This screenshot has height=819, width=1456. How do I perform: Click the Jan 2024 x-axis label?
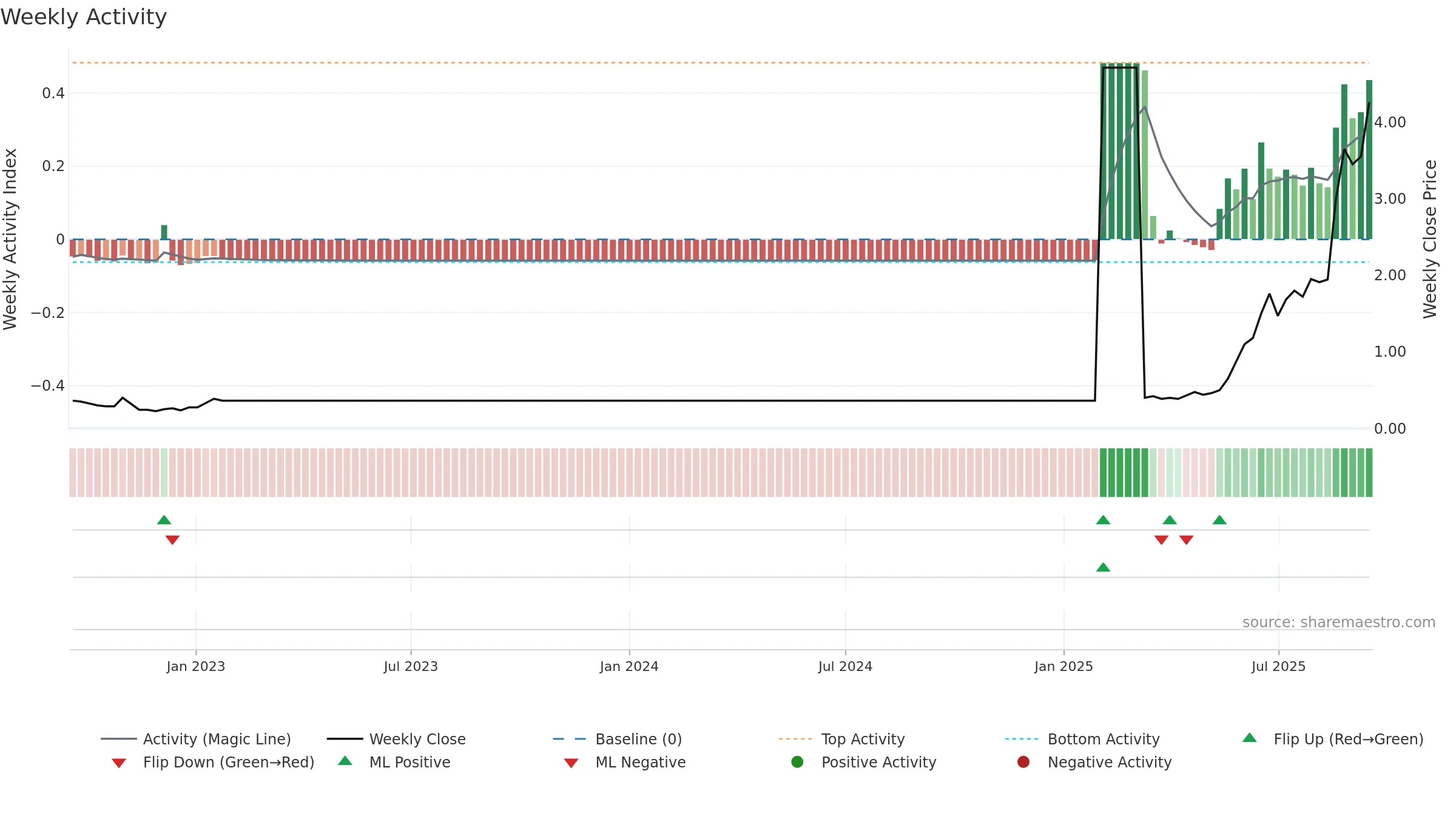pos(629,666)
